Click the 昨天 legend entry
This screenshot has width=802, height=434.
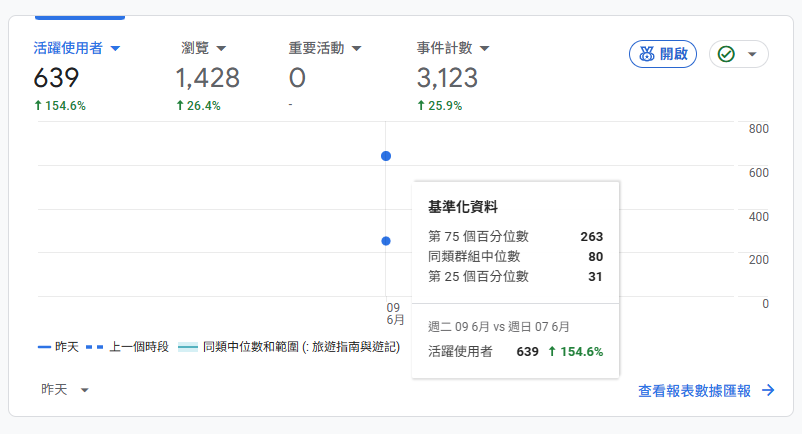pos(58,347)
